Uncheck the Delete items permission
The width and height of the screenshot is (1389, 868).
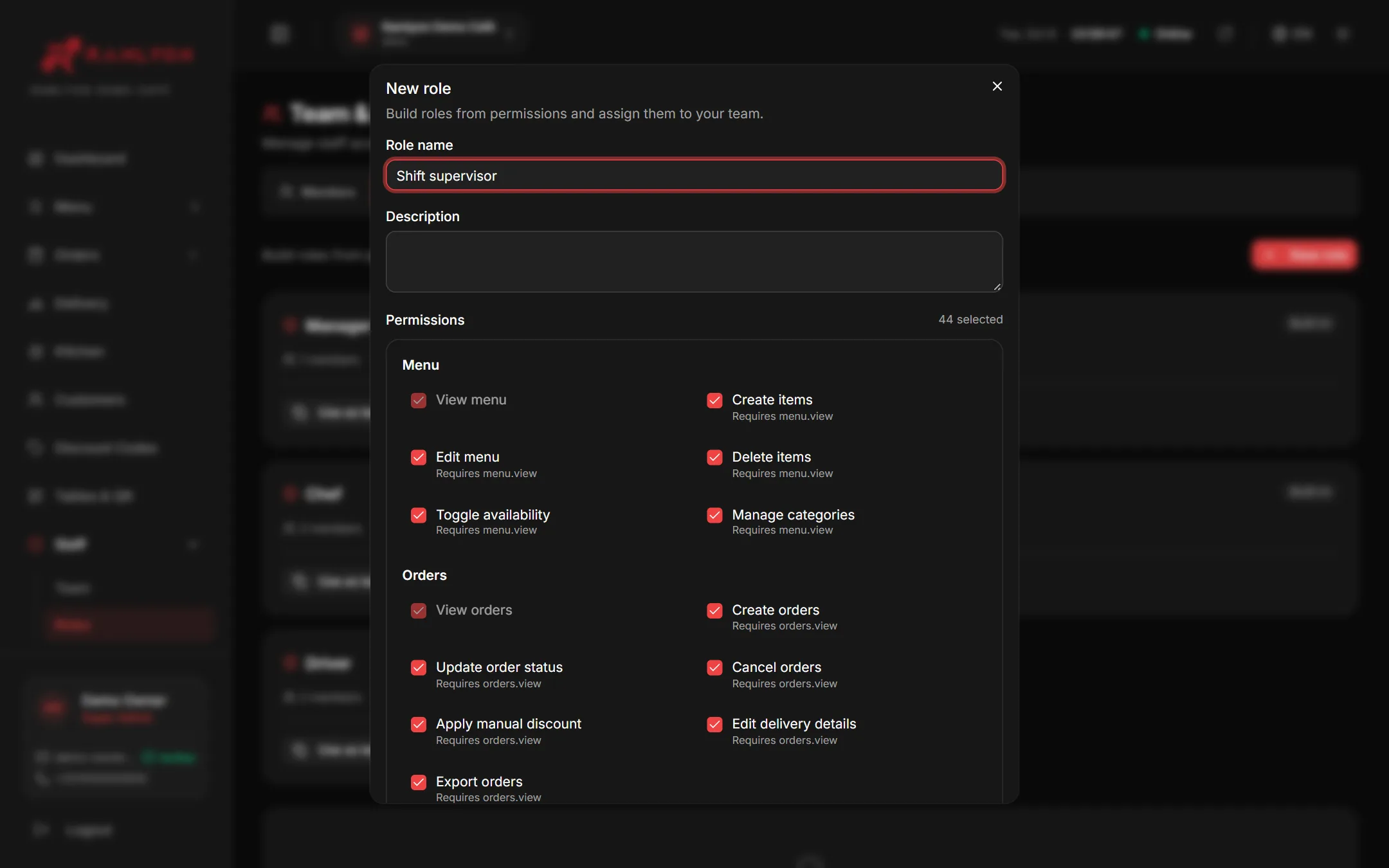point(714,457)
